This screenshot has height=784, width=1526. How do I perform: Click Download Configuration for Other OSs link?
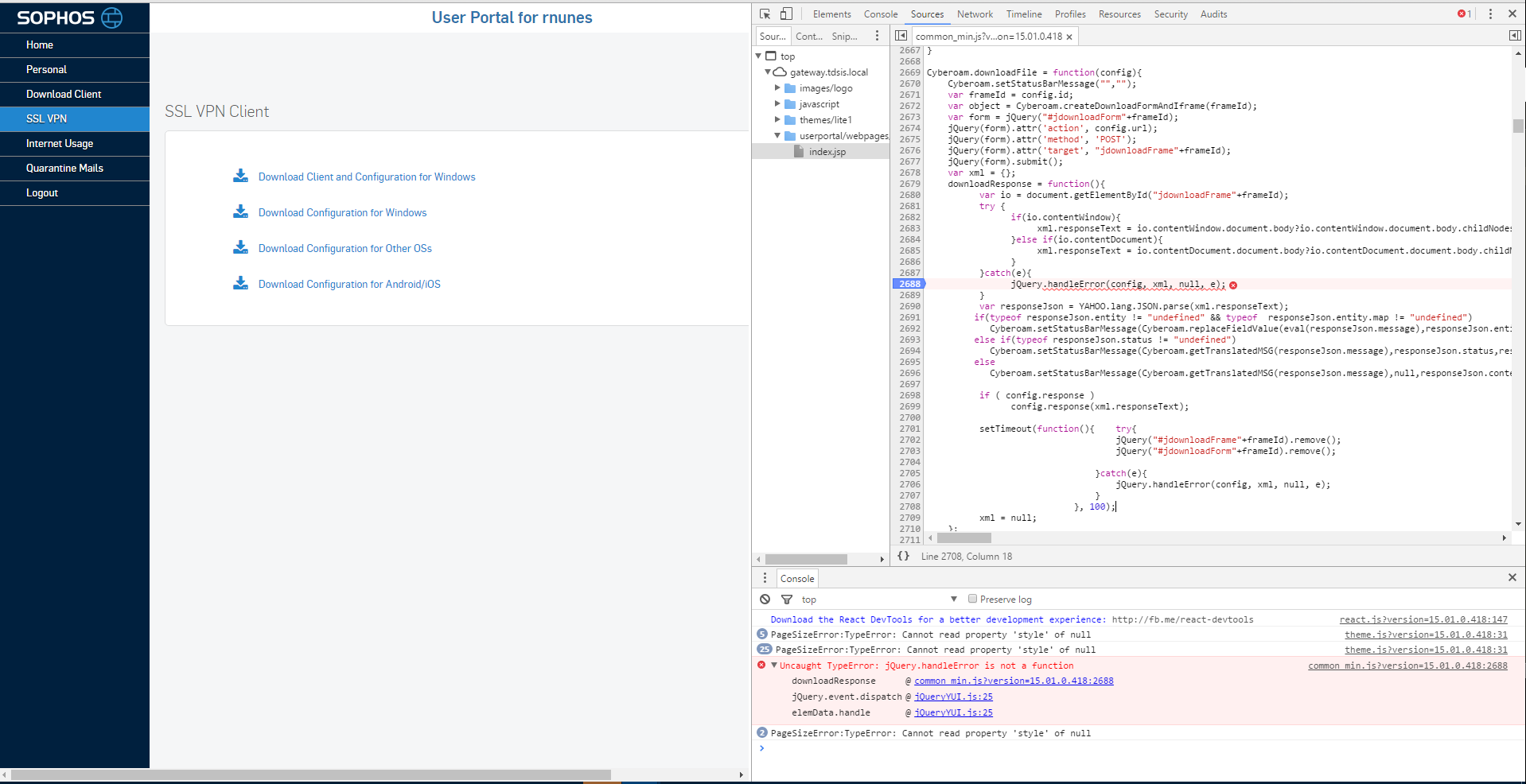pyautogui.click(x=345, y=248)
